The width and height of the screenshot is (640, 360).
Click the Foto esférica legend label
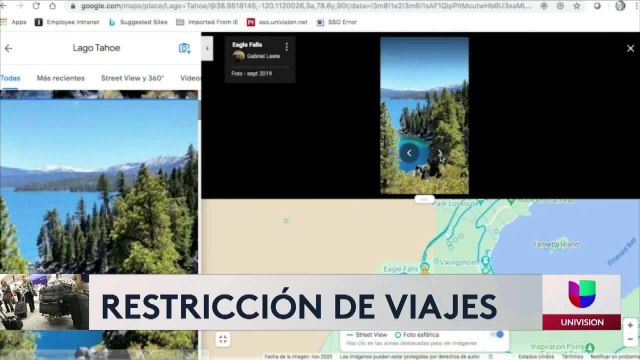point(420,335)
